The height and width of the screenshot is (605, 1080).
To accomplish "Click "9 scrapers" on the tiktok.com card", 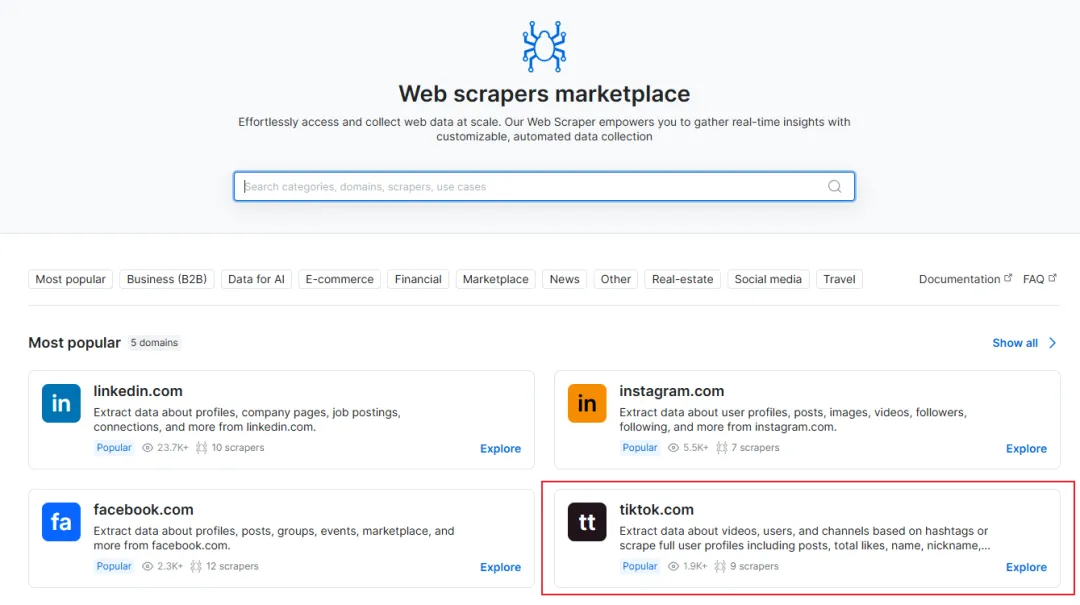I will 754,566.
